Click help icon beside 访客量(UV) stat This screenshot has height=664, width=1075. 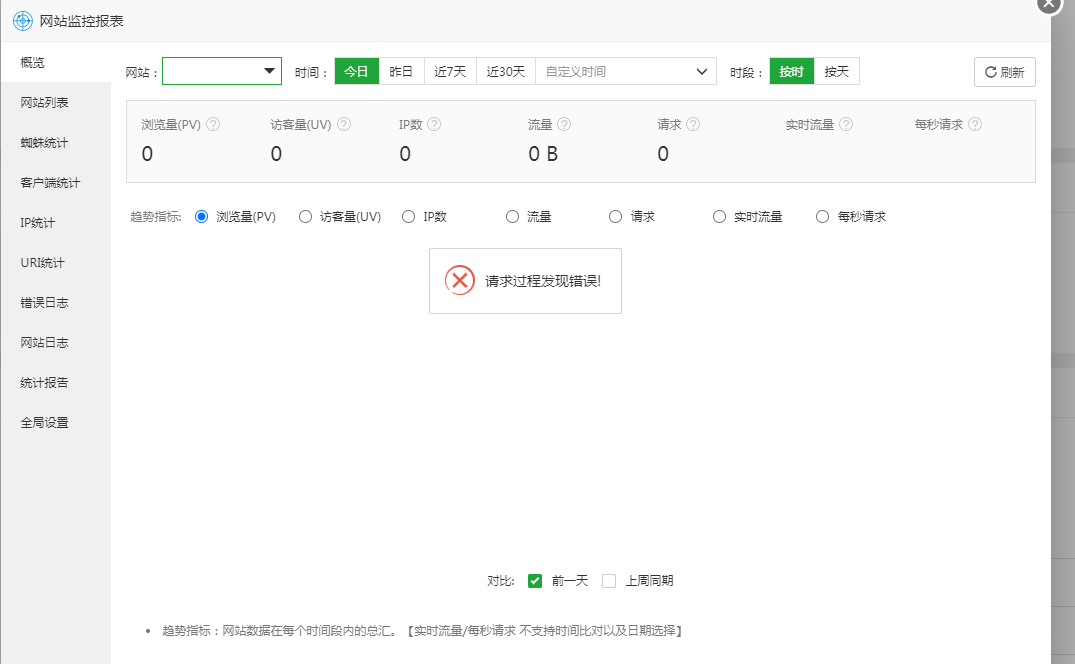tap(344, 125)
